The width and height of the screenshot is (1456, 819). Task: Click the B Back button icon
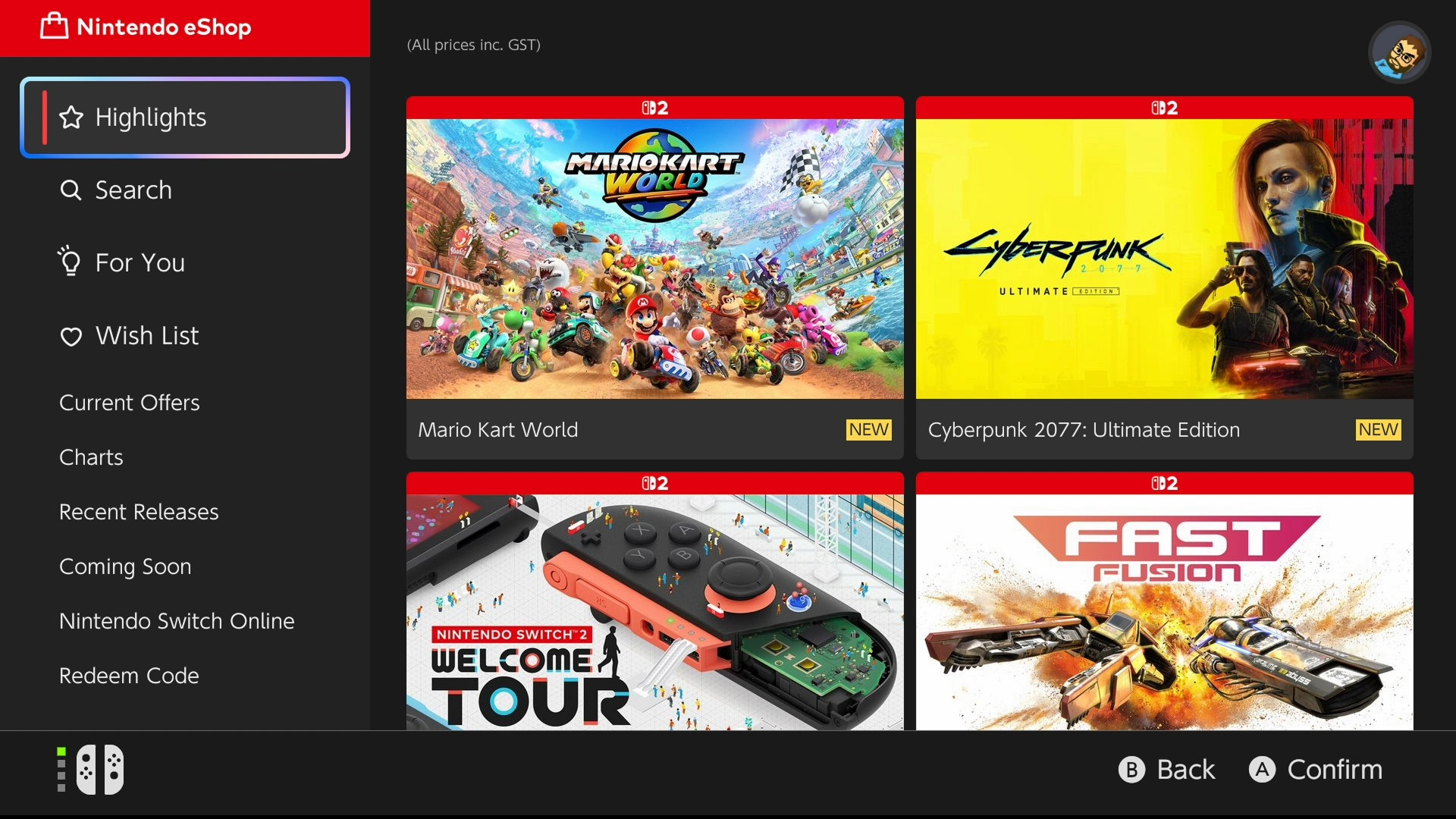click(x=1131, y=770)
